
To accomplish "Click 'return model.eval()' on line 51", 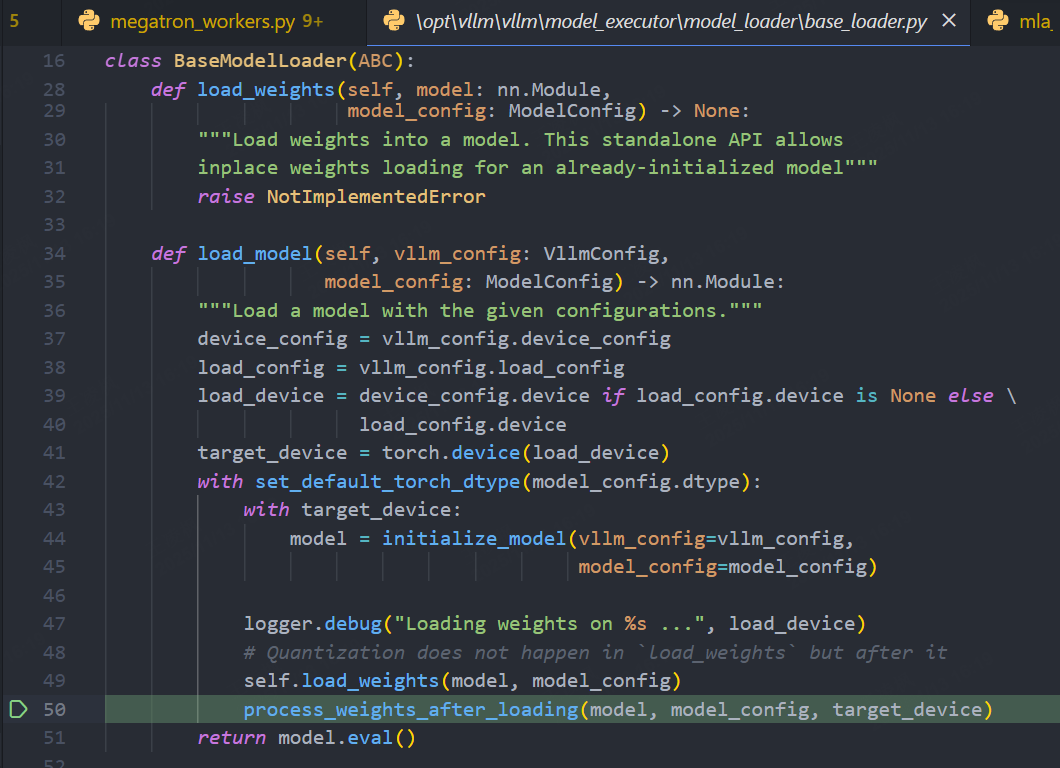I will point(306,738).
